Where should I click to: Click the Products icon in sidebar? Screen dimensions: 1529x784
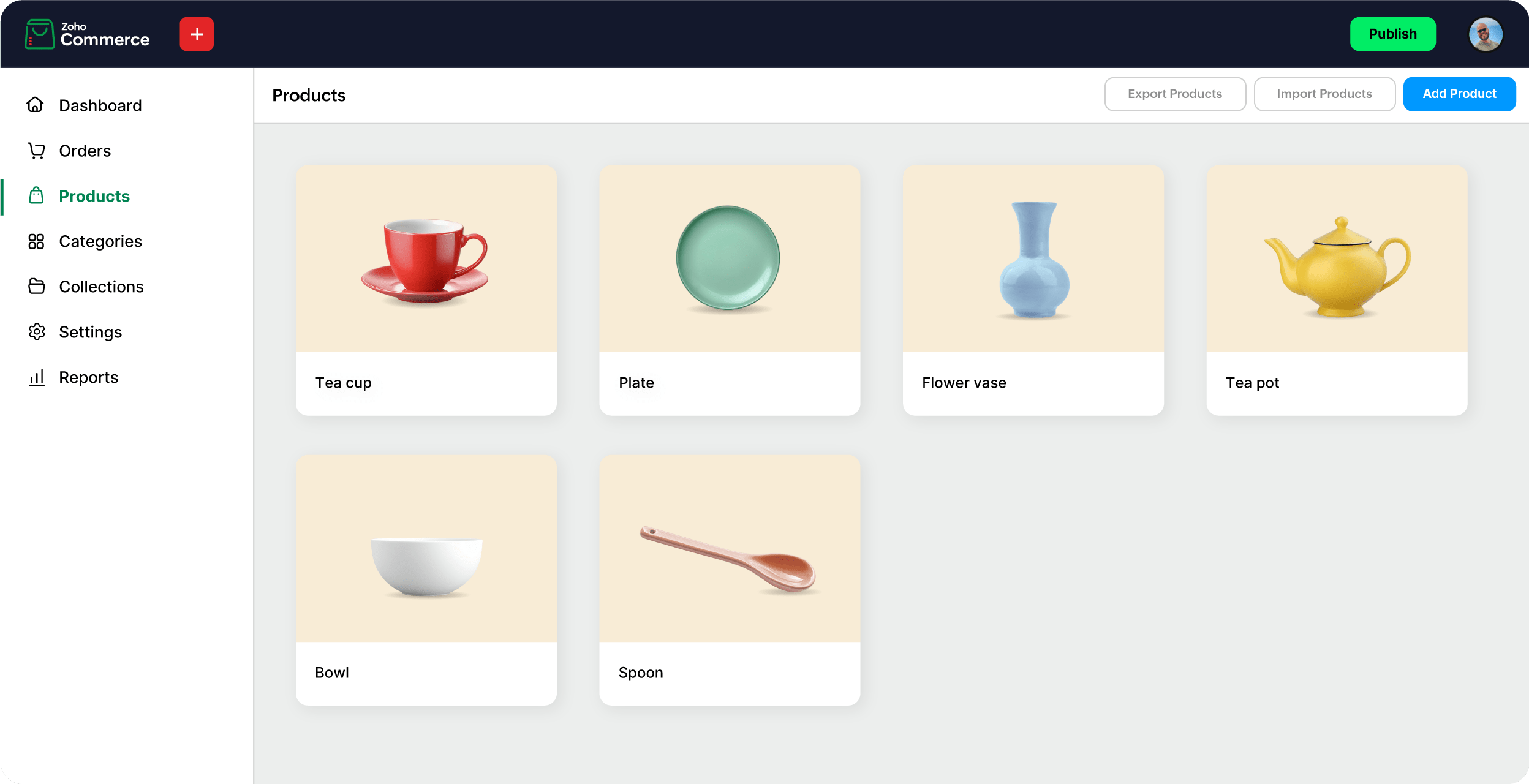tap(36, 196)
